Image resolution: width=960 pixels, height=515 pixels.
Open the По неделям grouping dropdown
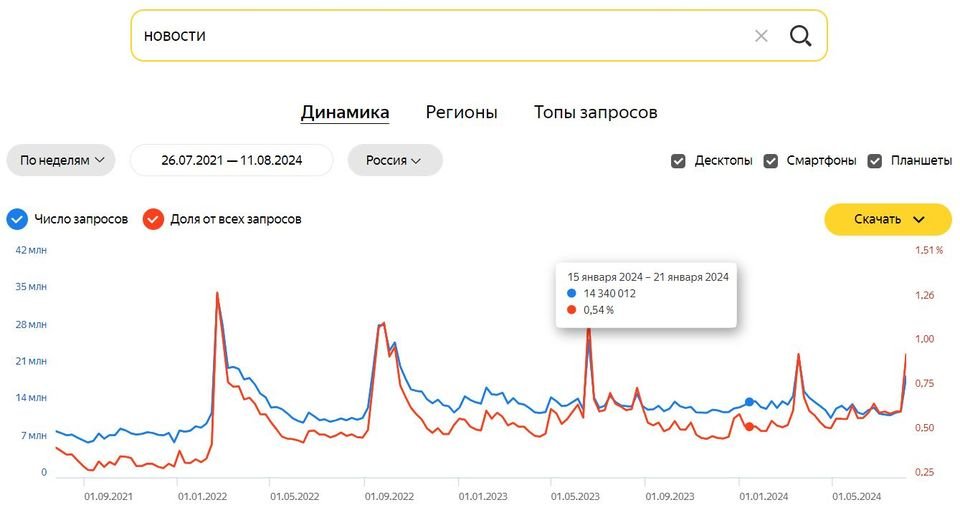61,160
